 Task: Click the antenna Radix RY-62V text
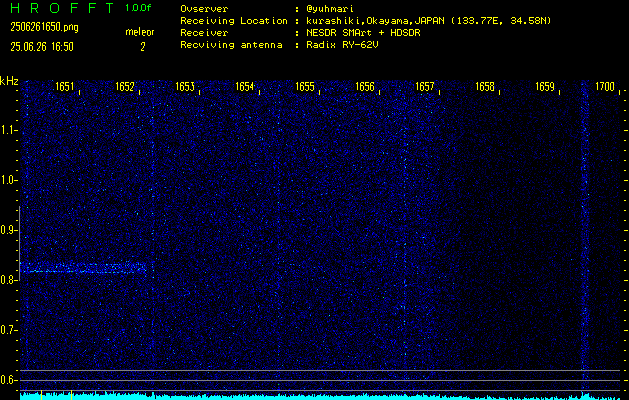tap(342, 45)
